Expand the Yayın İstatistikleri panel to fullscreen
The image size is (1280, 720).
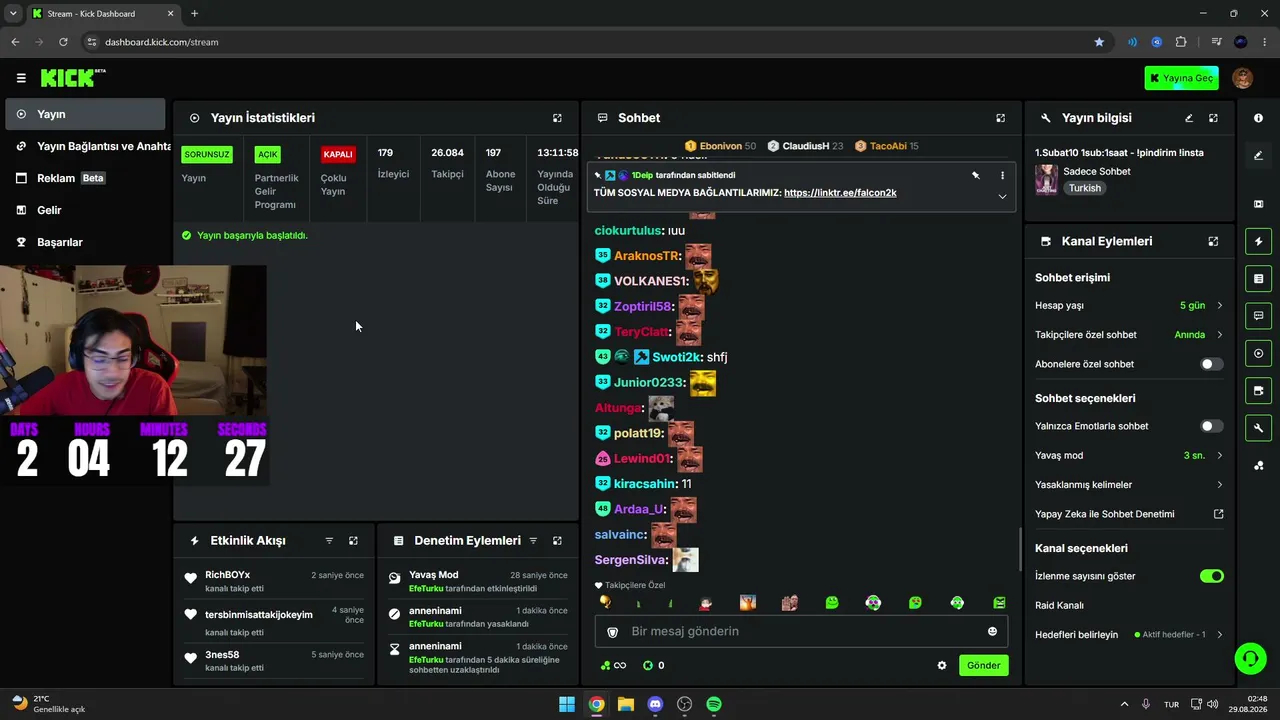tap(557, 118)
